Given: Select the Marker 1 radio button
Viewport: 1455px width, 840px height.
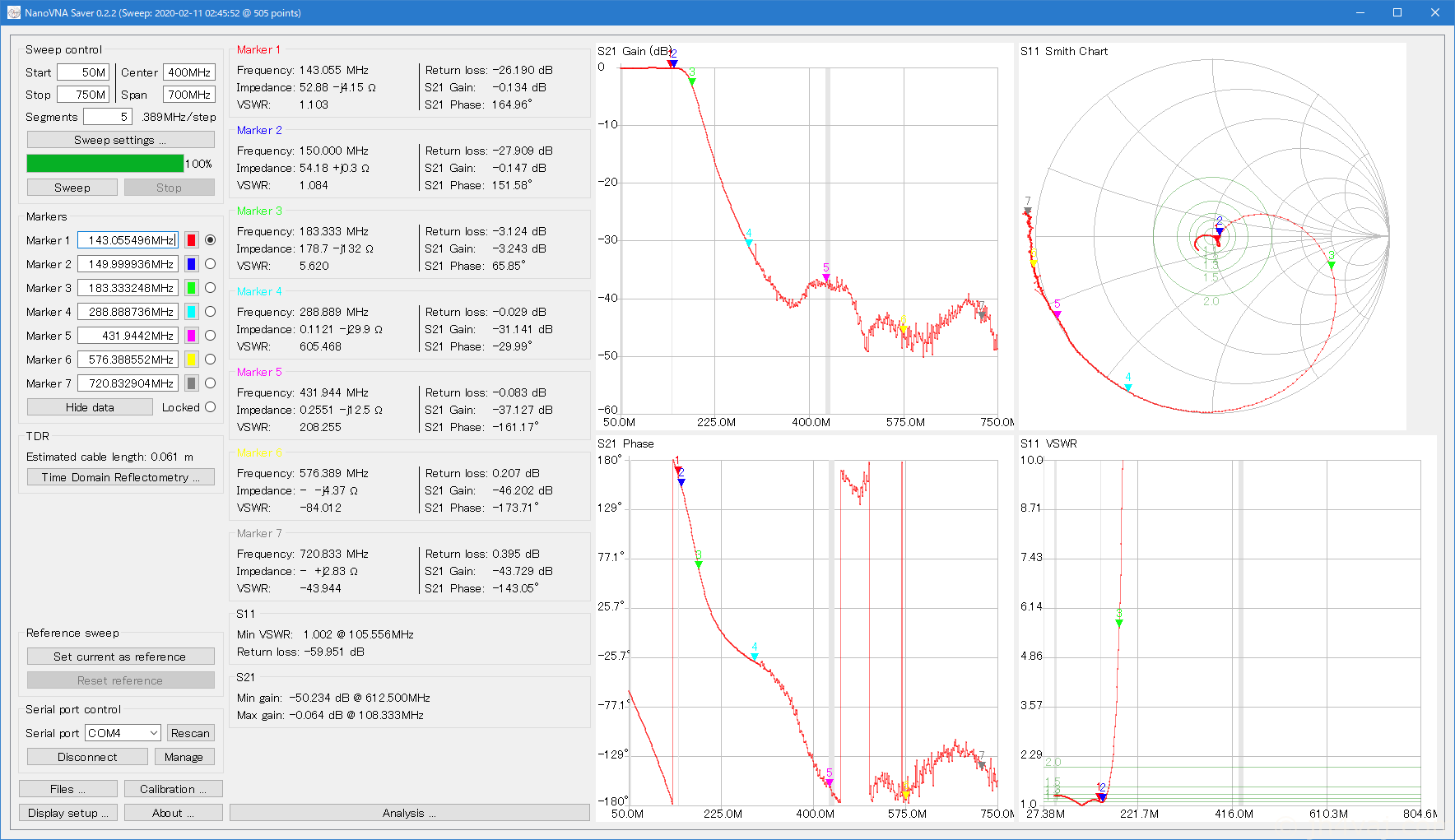Looking at the screenshot, I should [210, 240].
